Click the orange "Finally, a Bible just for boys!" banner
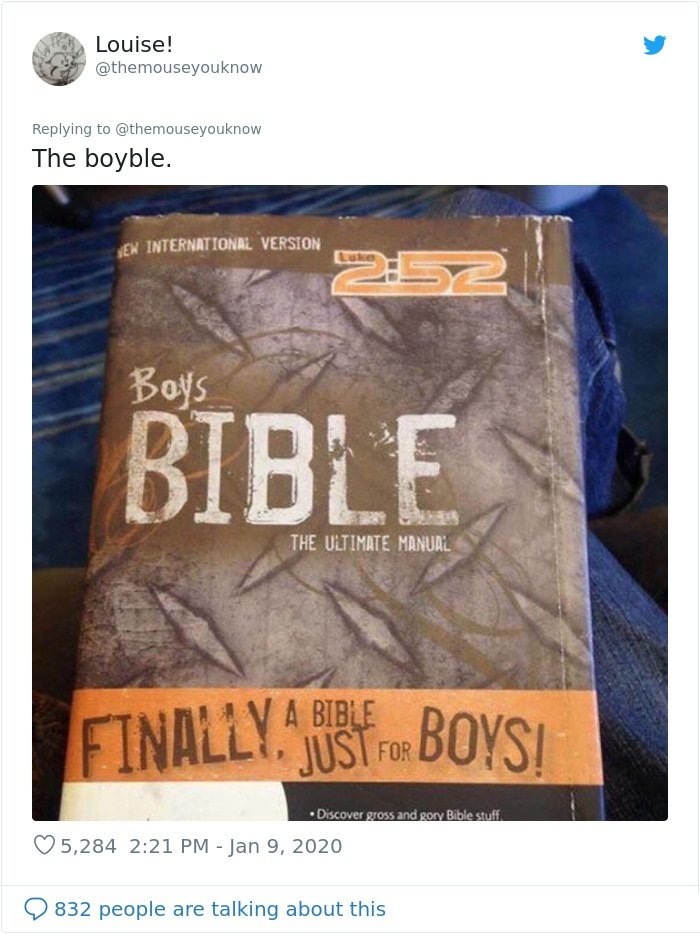700x934 pixels. pos(334,736)
